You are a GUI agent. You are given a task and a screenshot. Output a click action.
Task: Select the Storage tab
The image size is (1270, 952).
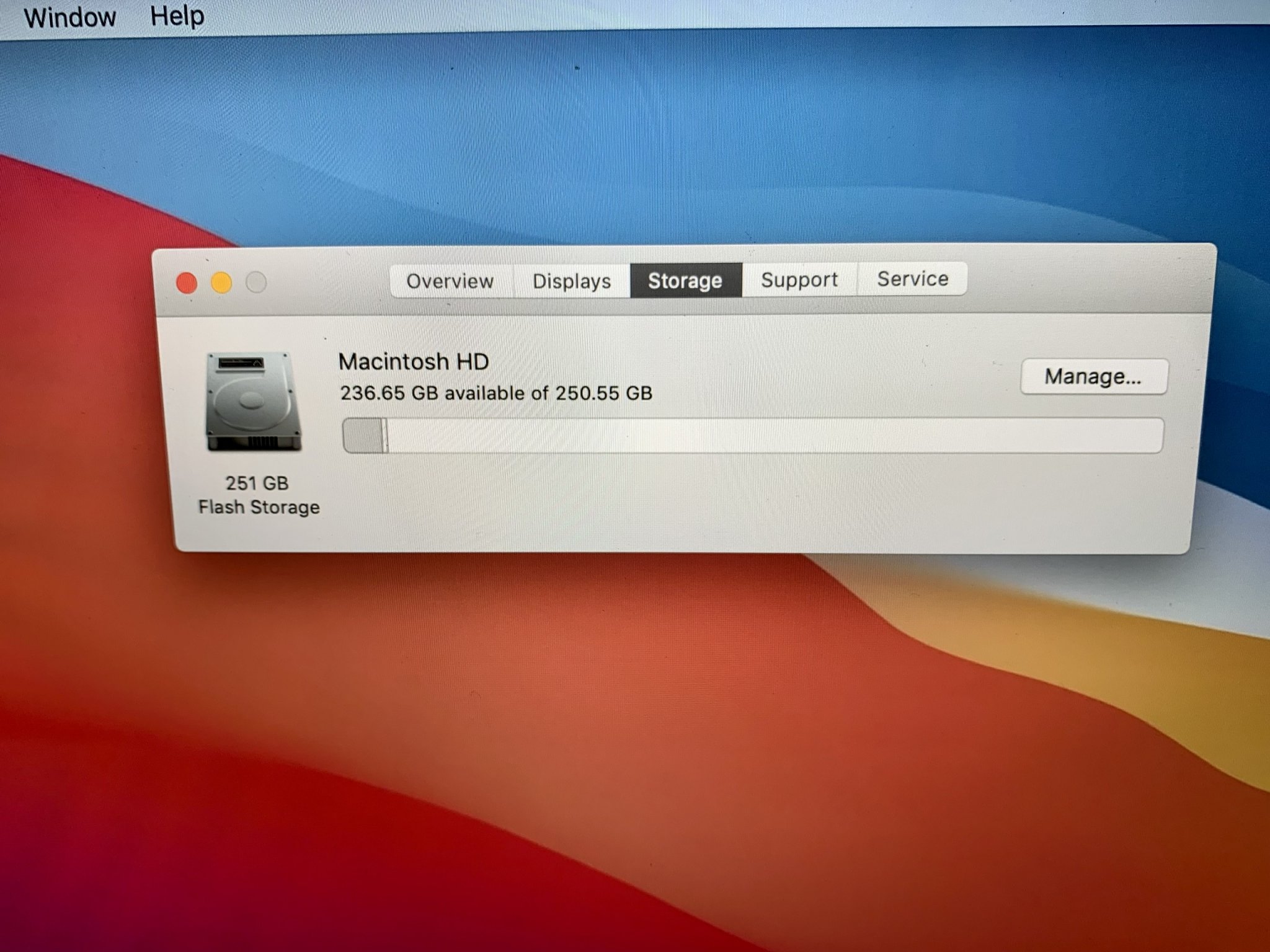tap(685, 280)
